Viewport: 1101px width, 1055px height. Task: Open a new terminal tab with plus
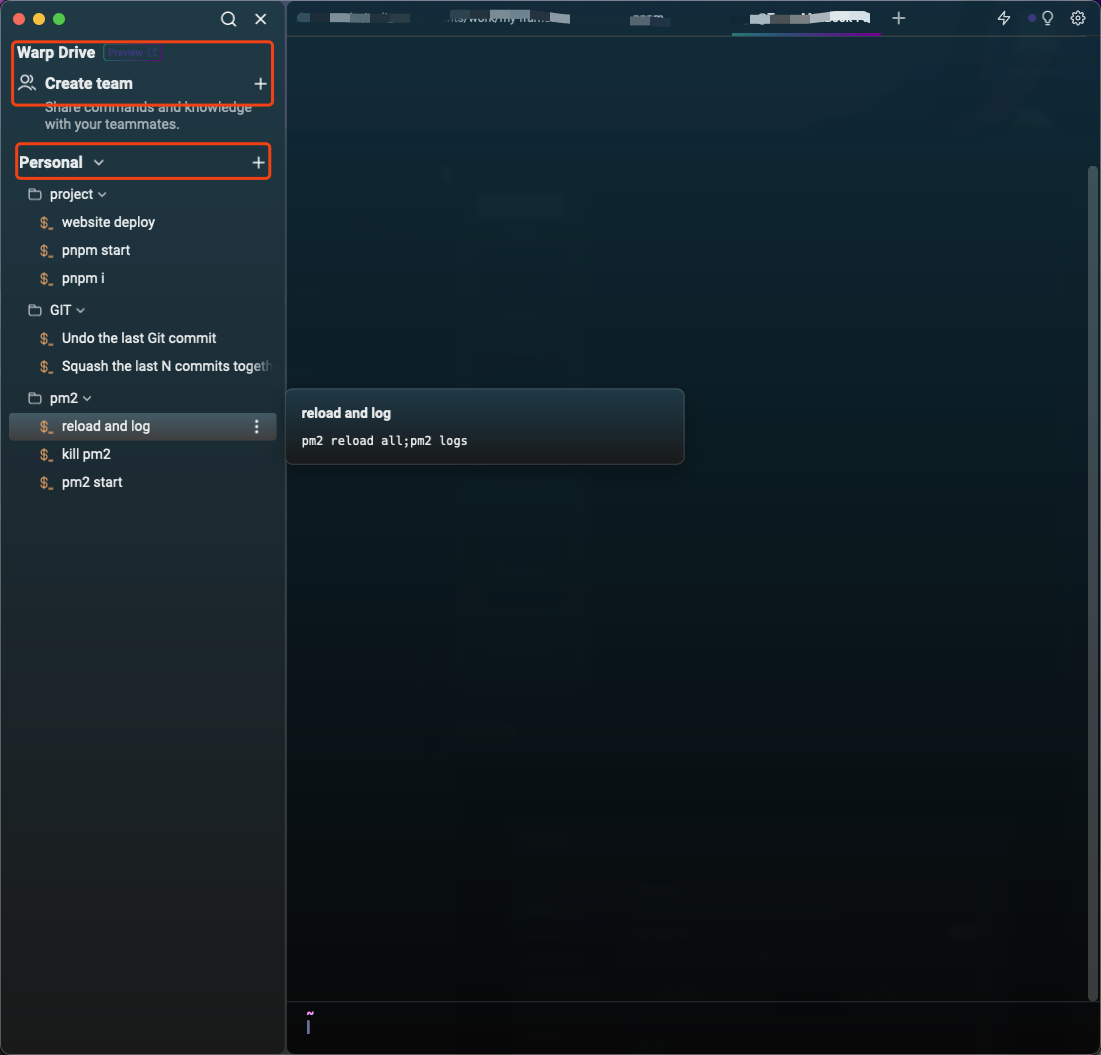[899, 18]
